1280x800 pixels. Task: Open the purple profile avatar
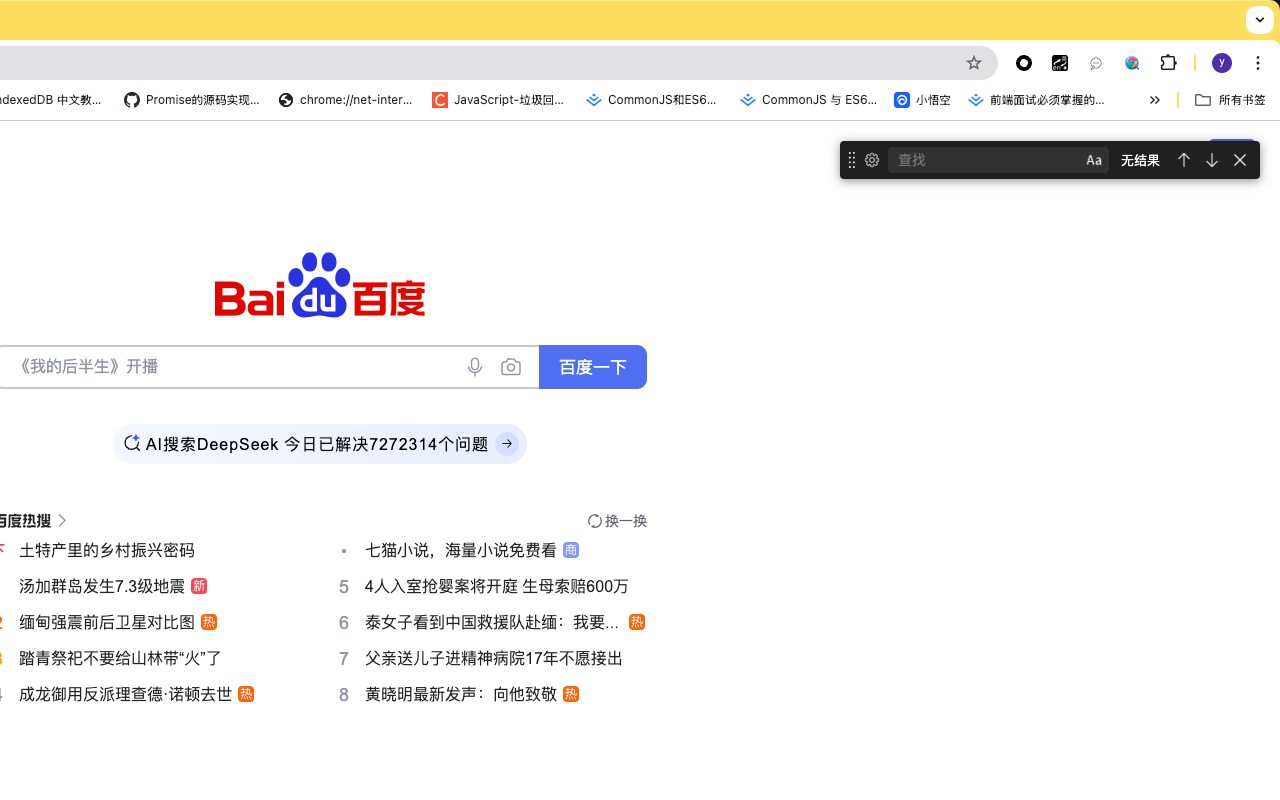point(1222,63)
